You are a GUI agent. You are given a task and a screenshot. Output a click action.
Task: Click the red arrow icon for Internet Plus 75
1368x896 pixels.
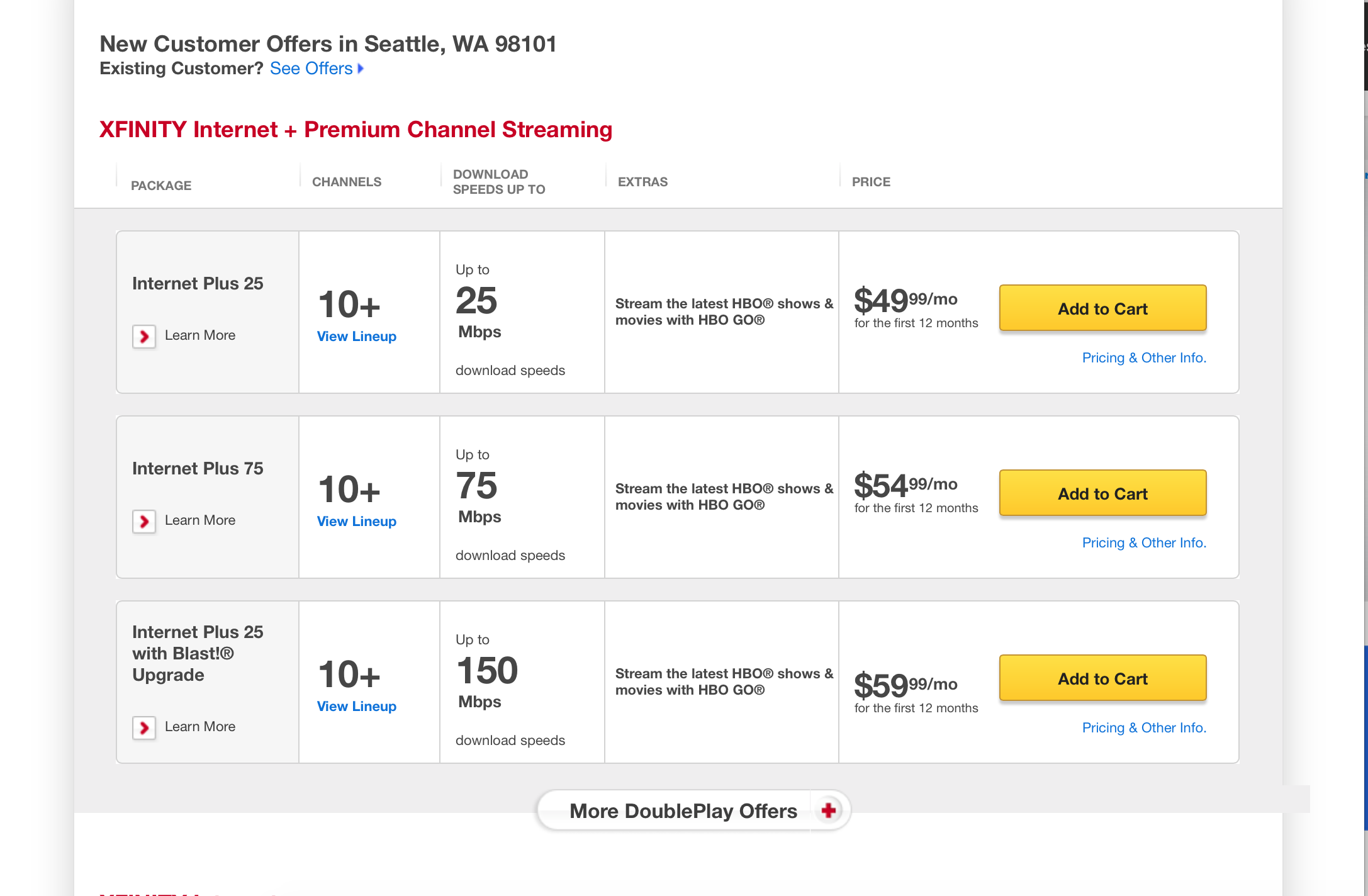pyautogui.click(x=144, y=522)
